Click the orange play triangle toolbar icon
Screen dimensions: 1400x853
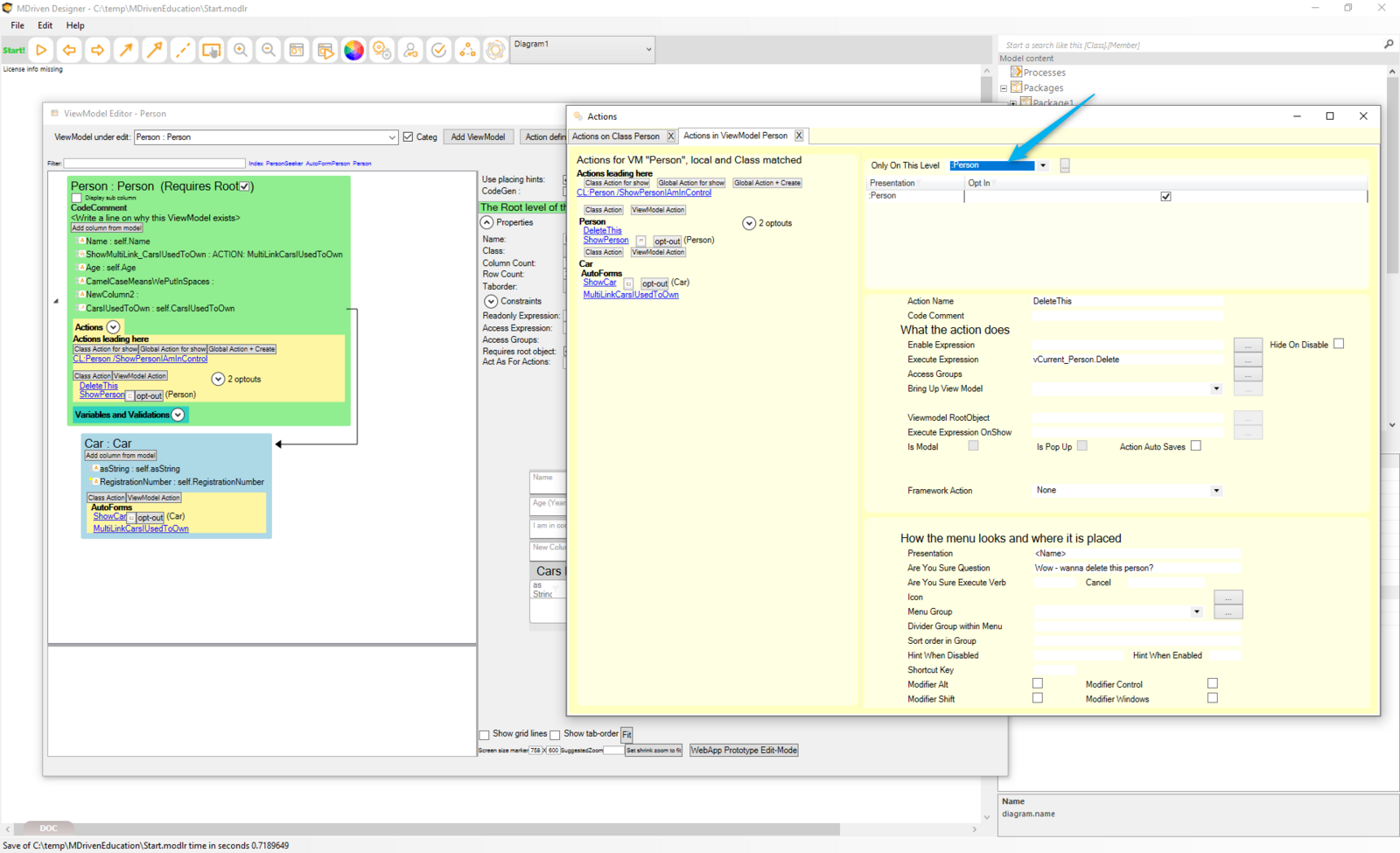(41, 50)
